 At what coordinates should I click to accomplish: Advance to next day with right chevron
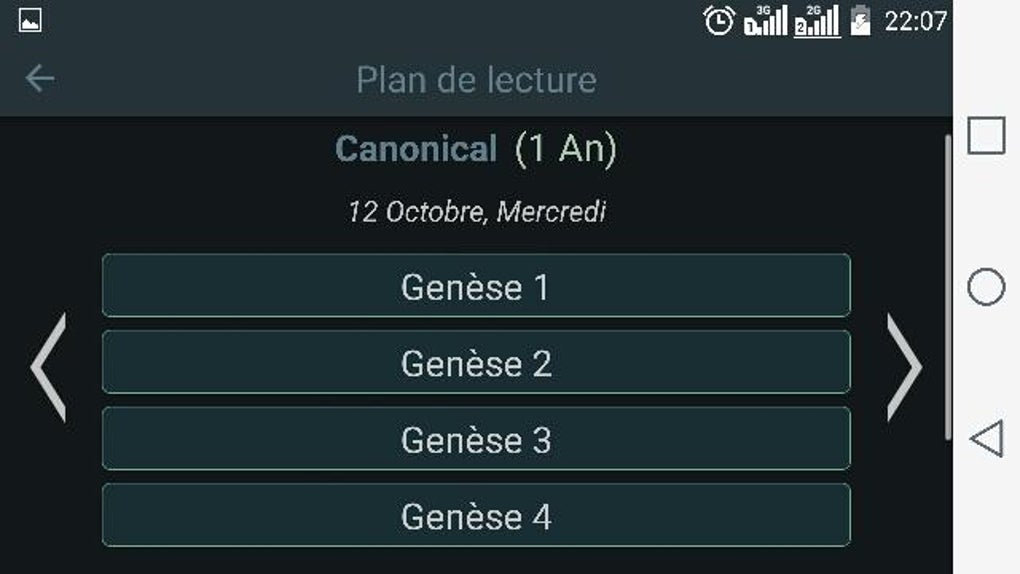pyautogui.click(x=904, y=367)
